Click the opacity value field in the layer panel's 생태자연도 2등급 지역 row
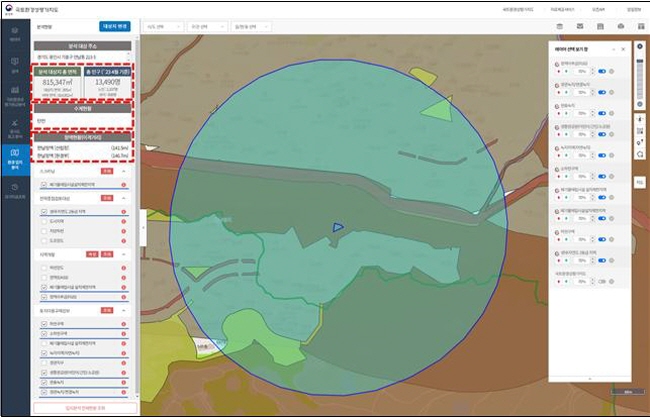The height and width of the screenshot is (417, 650). 582,261
